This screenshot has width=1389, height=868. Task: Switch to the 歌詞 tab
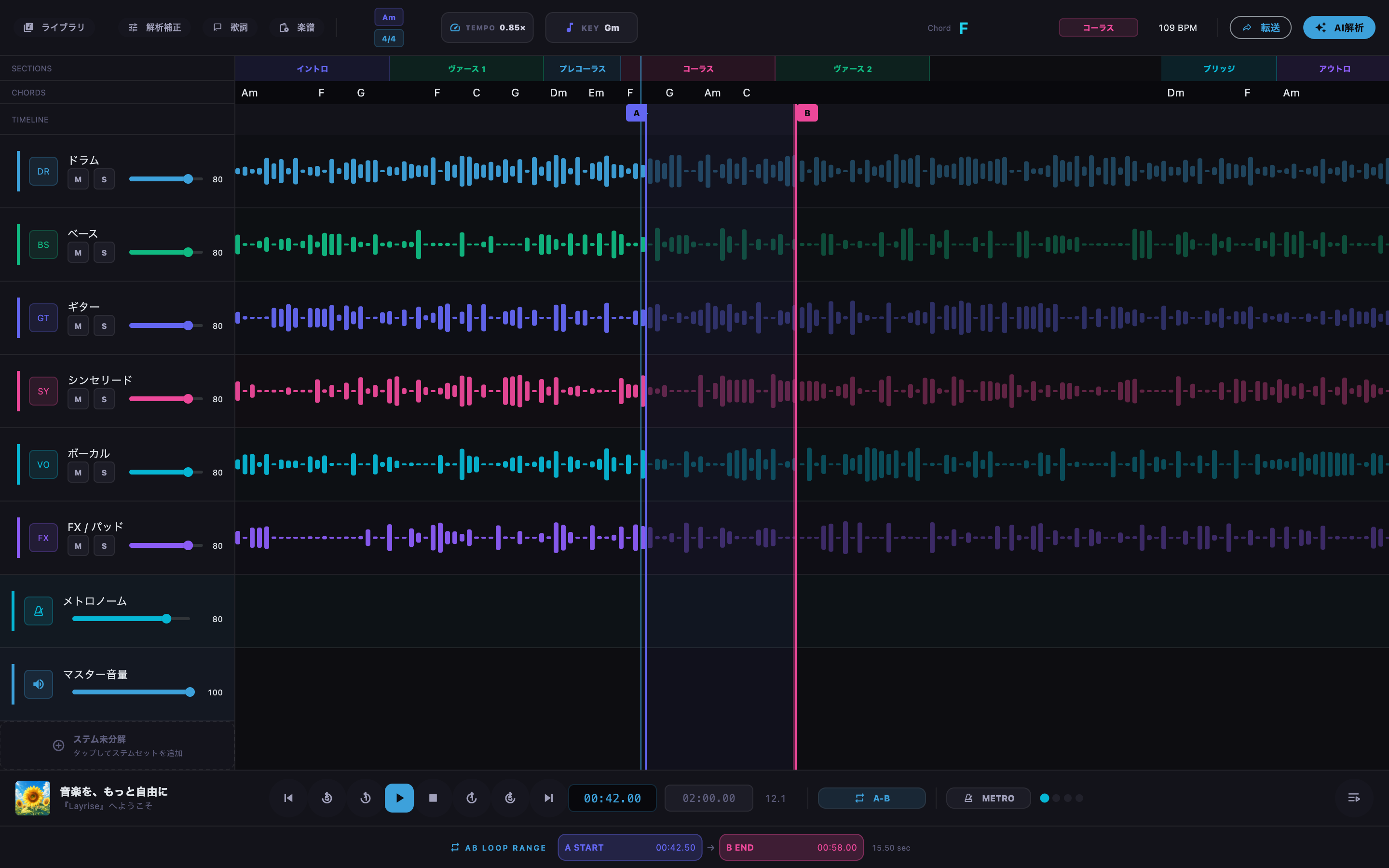(x=231, y=27)
